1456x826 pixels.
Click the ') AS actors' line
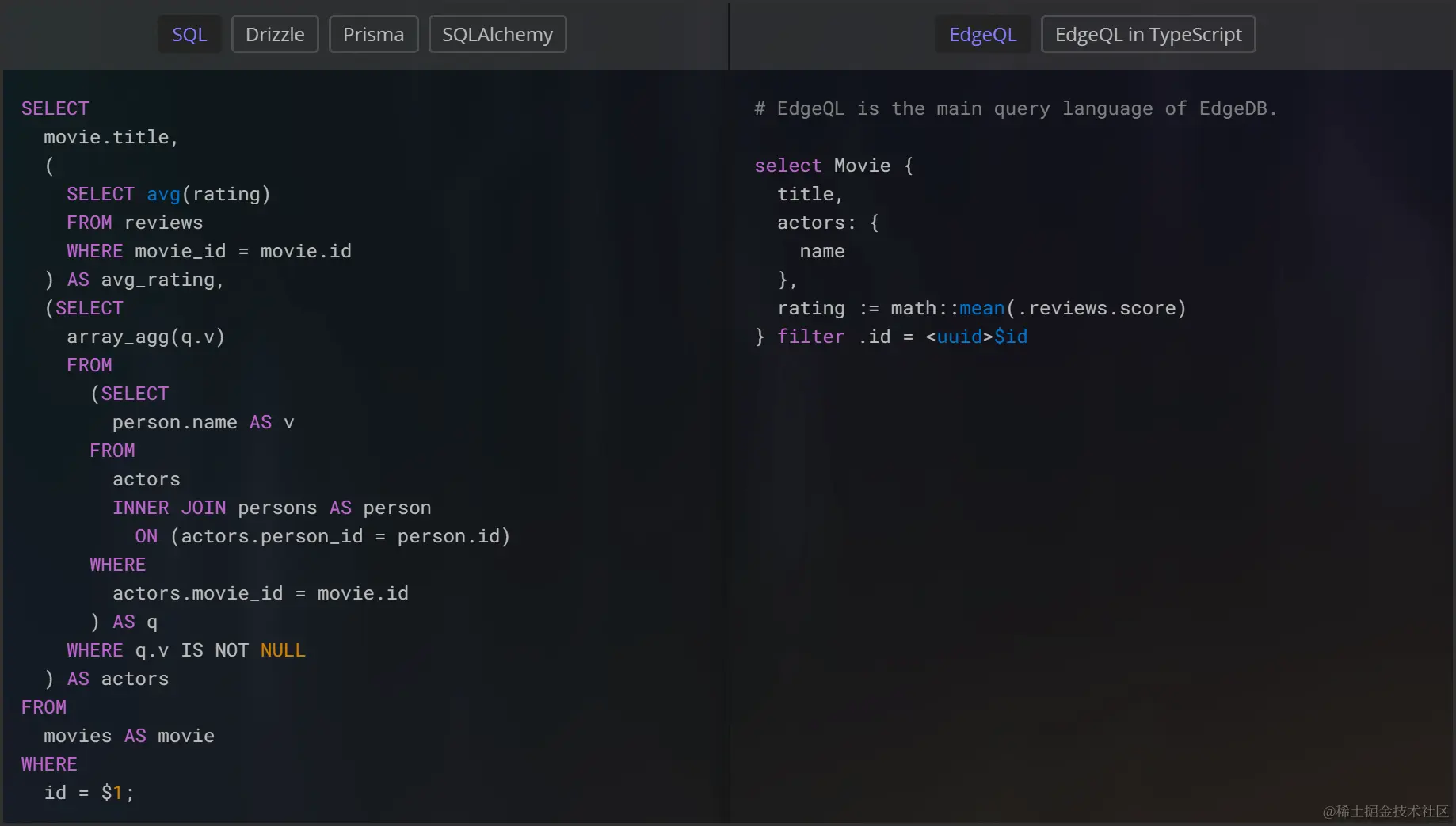tap(106, 679)
